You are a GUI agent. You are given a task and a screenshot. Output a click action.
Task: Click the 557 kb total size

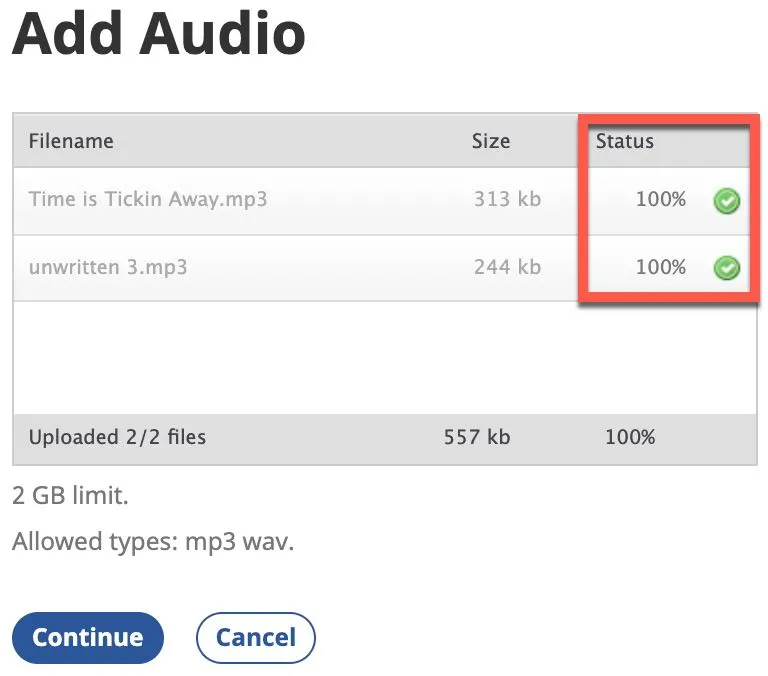[476, 437]
